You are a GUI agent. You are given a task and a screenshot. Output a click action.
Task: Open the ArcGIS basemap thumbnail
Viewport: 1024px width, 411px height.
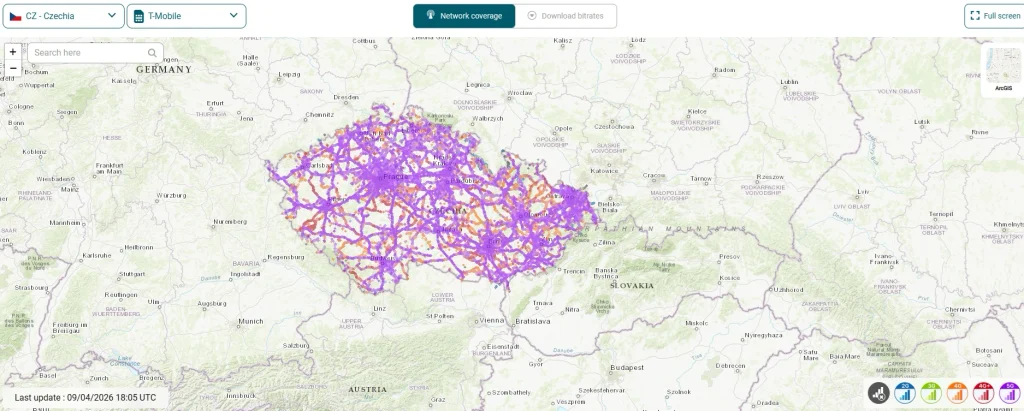(x=1002, y=70)
